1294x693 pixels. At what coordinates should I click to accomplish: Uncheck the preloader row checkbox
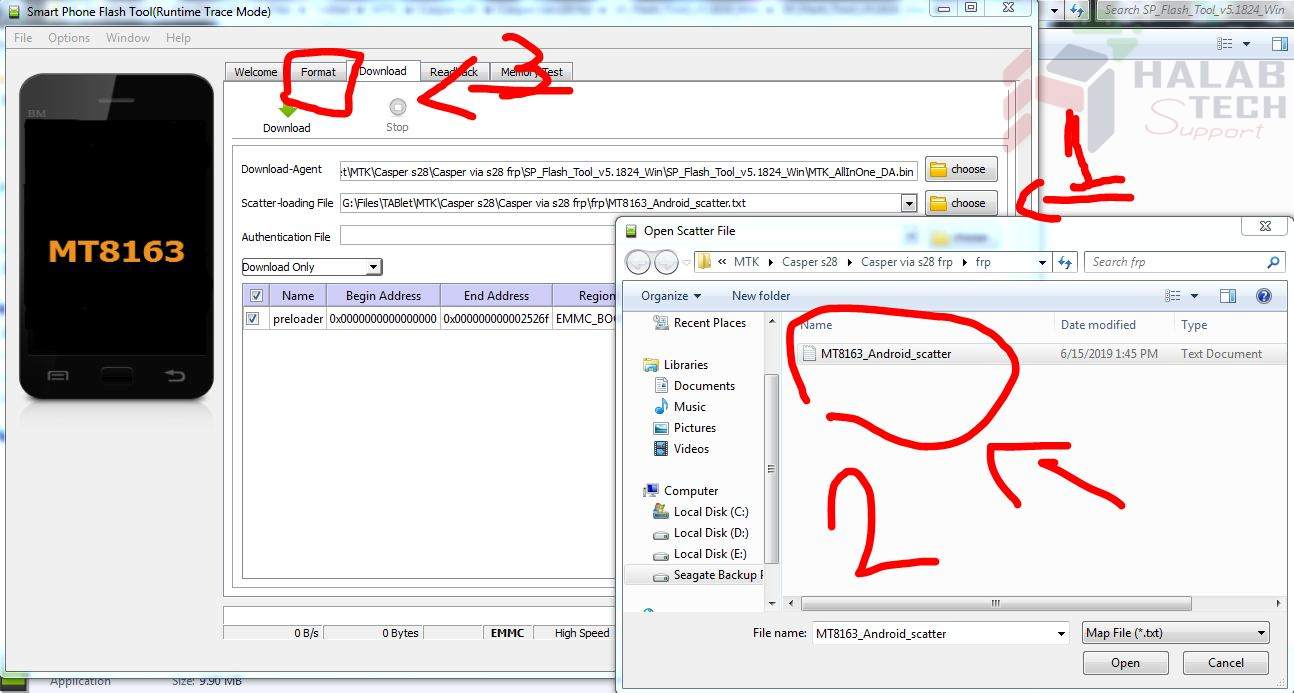tap(253, 319)
